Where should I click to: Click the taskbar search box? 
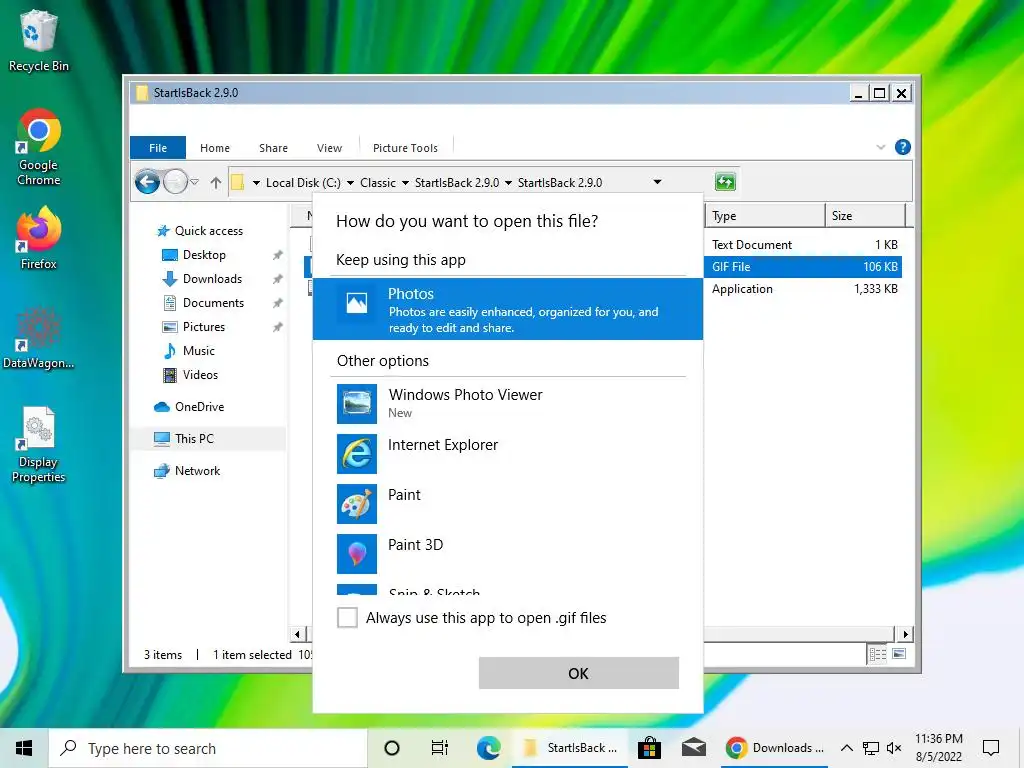[x=208, y=748]
